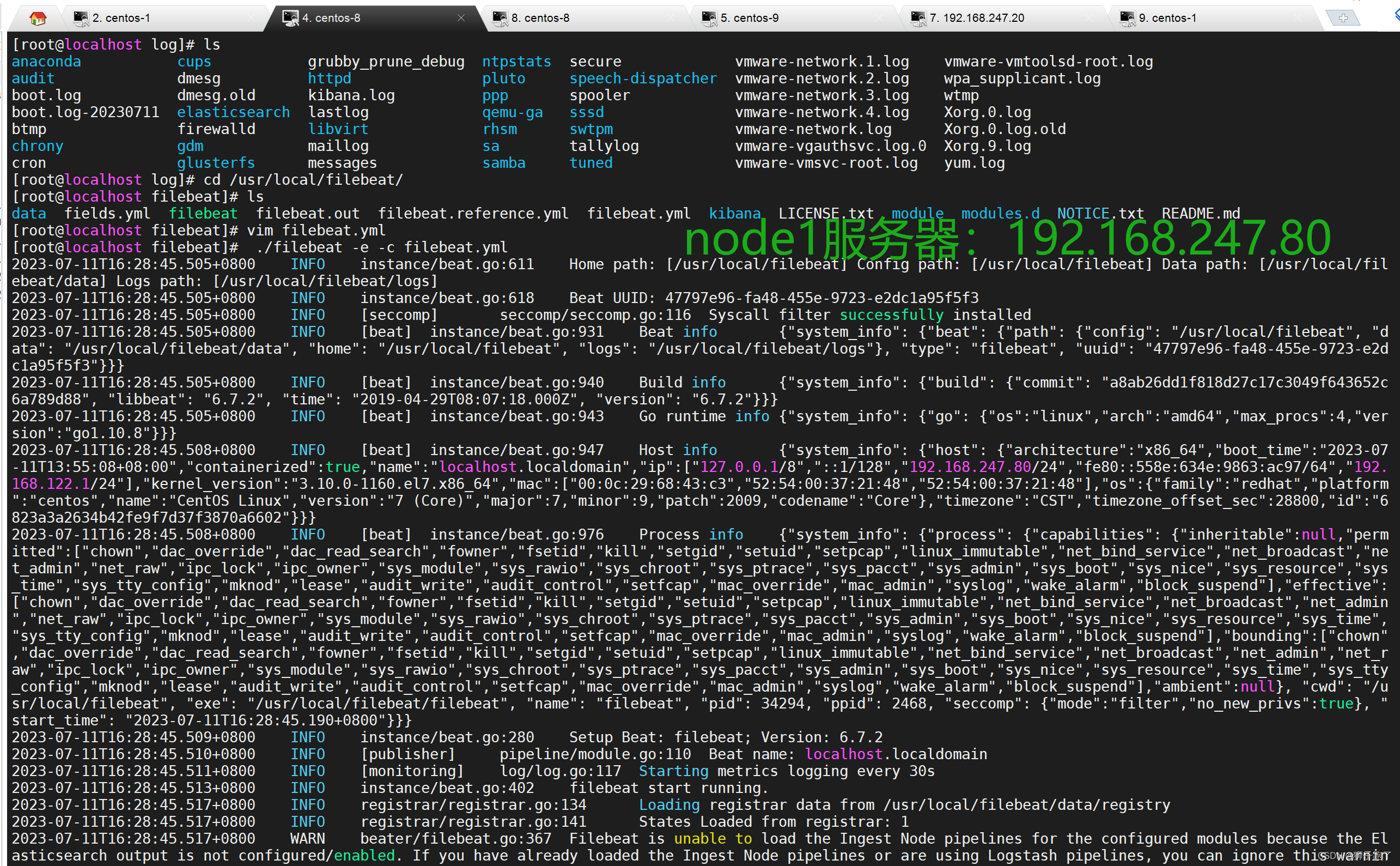This screenshot has height=866, width=1400.
Task: Click 'modules.d' directory name
Action: (x=1001, y=214)
